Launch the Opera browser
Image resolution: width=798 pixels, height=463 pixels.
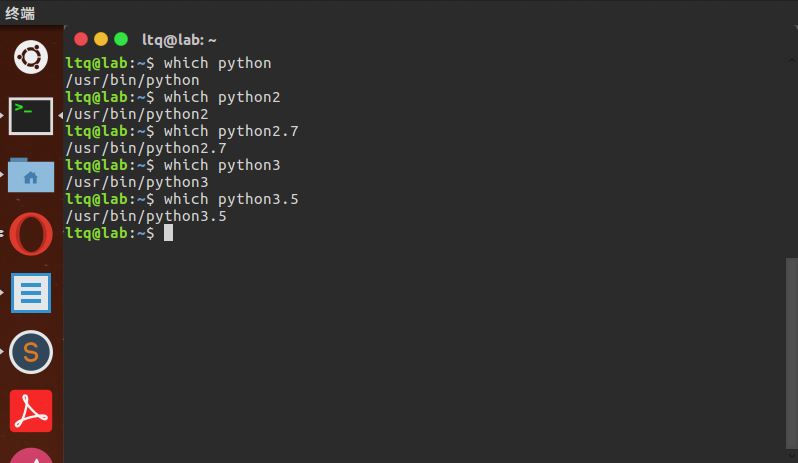31,235
